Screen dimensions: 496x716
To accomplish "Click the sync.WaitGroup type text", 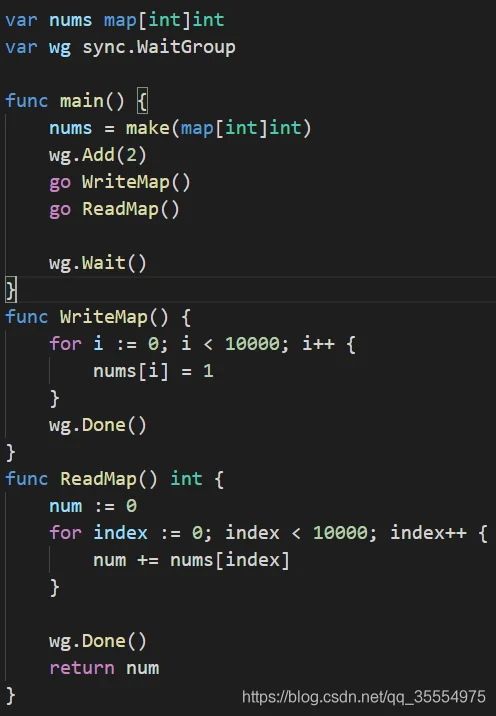I will 159,47.
